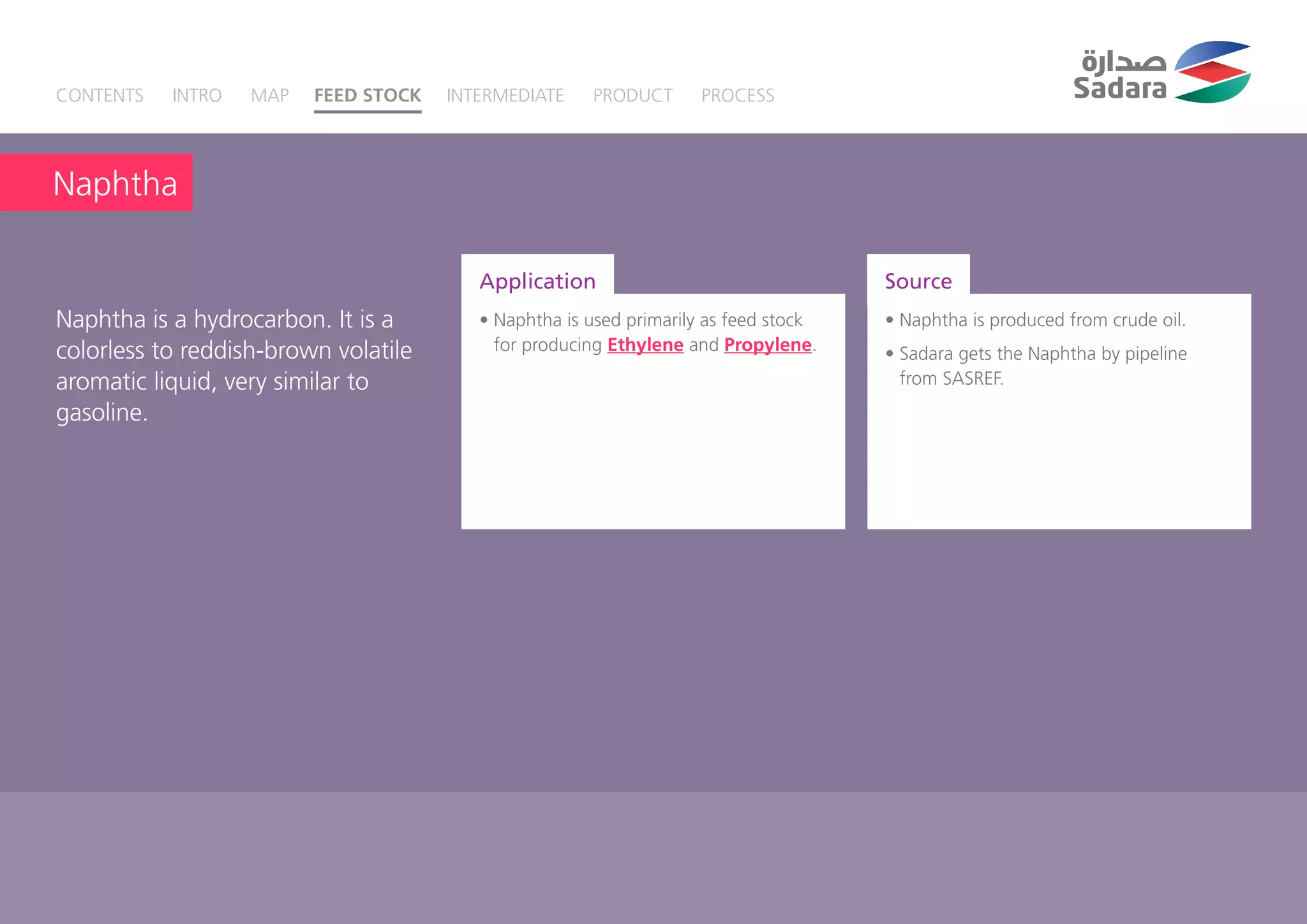Screen dimensions: 1307x924
Task: Click the Arabic Sadara logo text
Action: [1123, 61]
